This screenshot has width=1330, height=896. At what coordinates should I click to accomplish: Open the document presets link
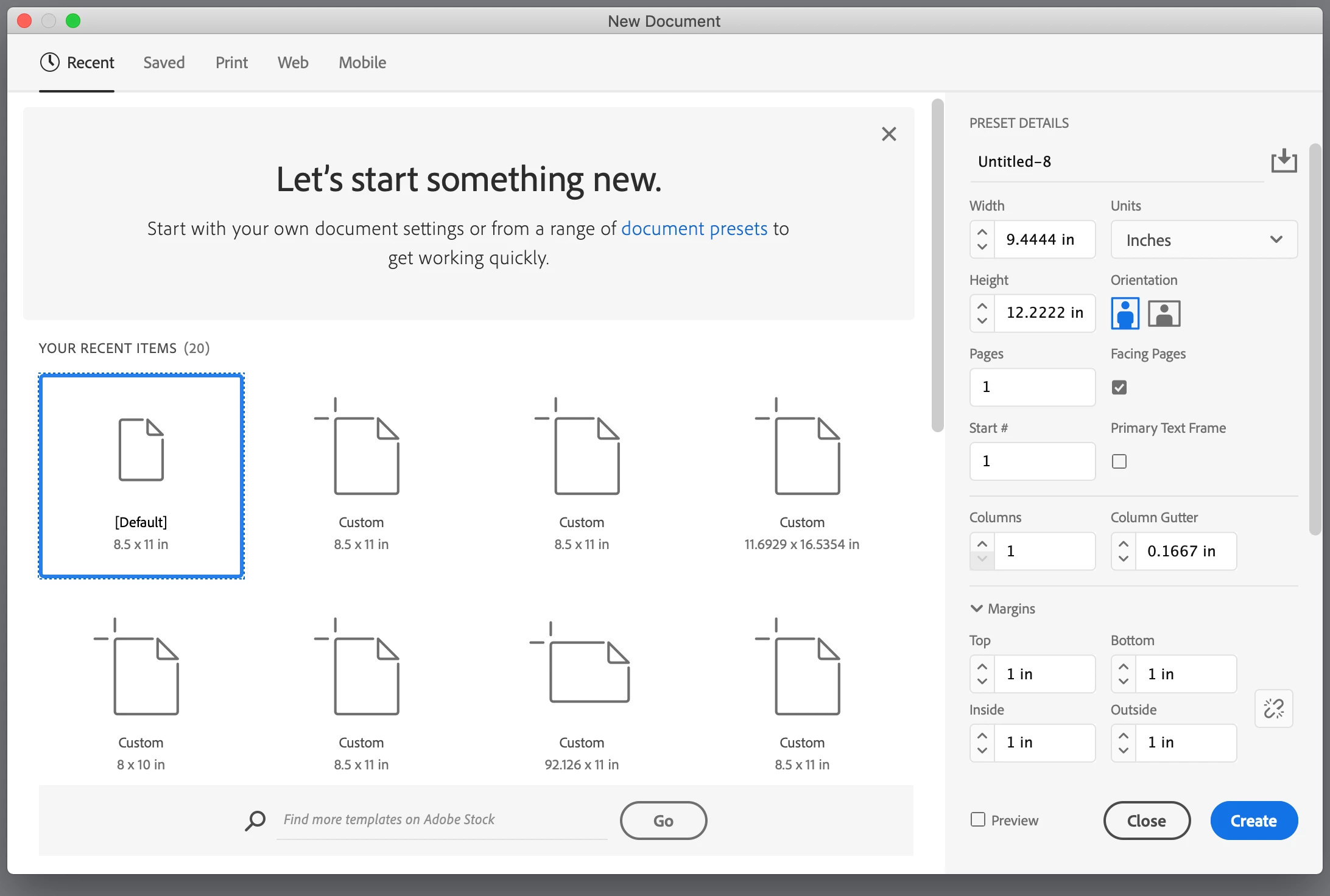[694, 229]
